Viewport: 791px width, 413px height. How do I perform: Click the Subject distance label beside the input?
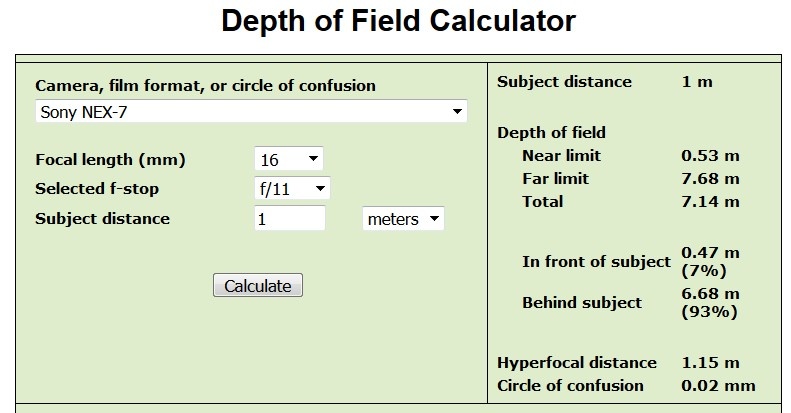point(102,218)
